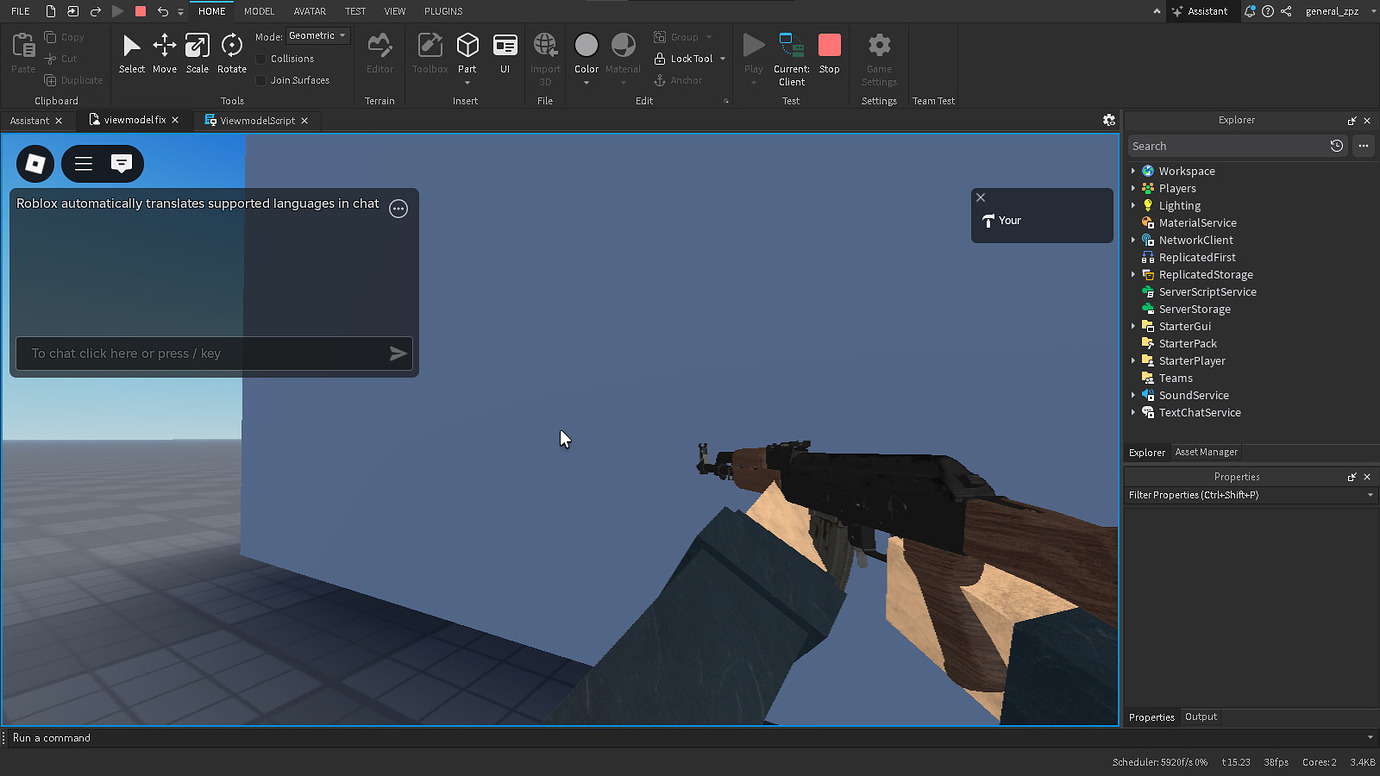Open the Output panel
Screen dimensions: 1380x776
[x=1200, y=716]
